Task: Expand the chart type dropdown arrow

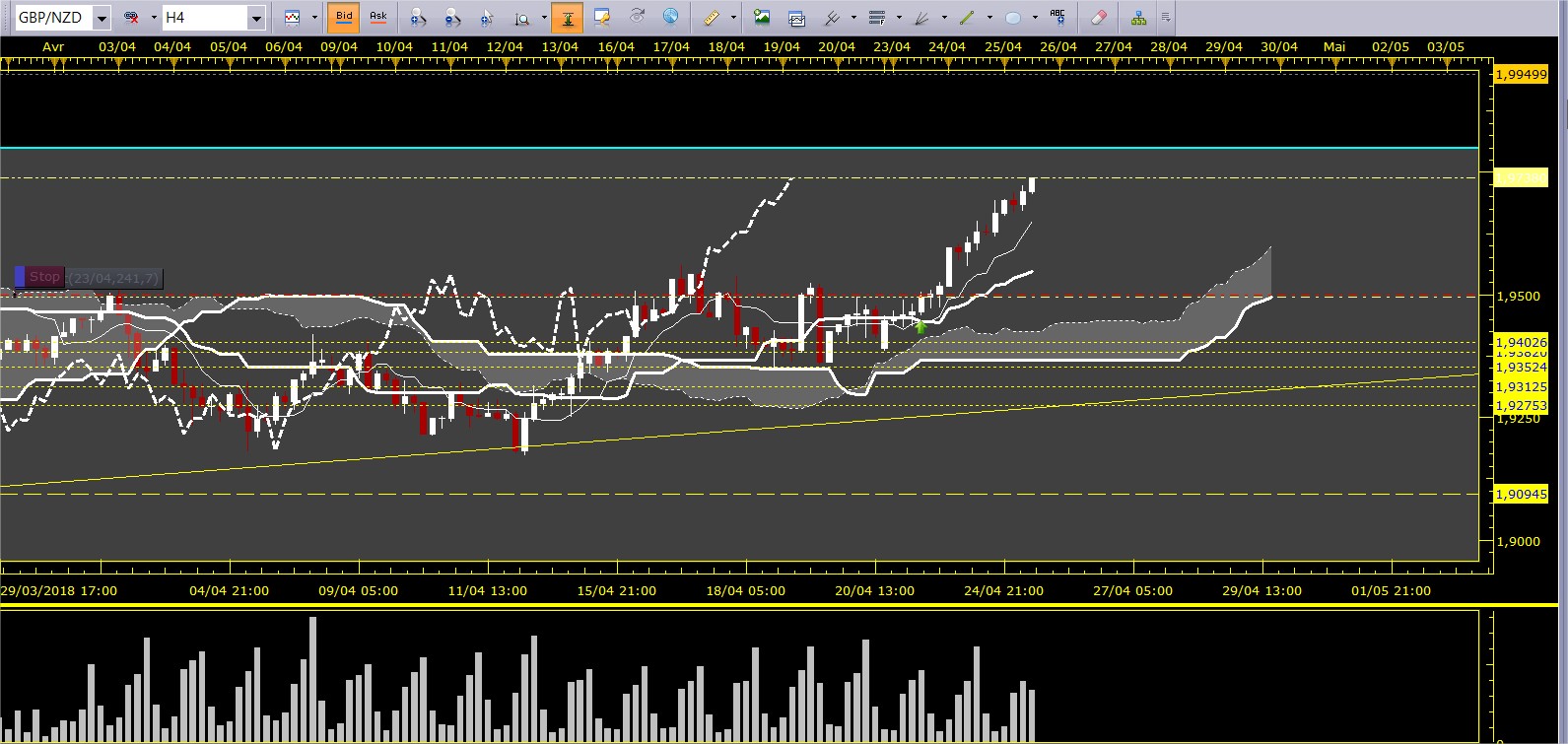Action: click(314, 17)
